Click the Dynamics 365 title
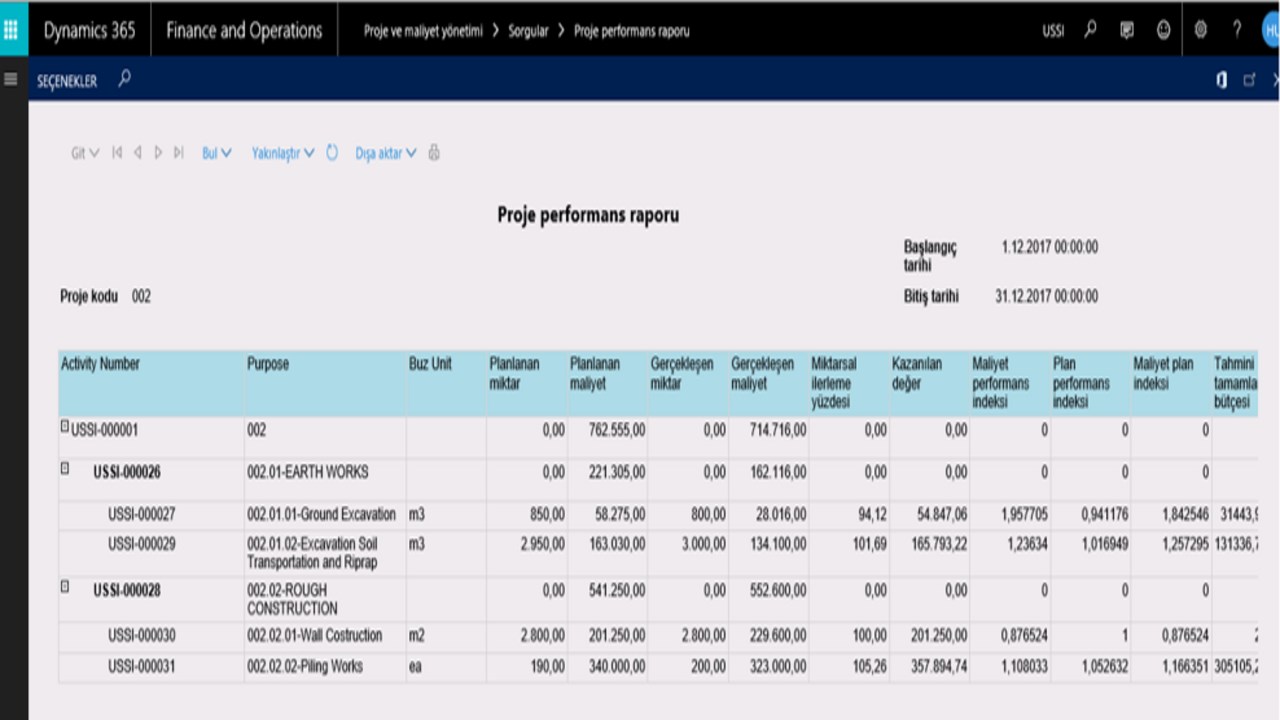Viewport: 1280px width, 720px height. tap(89, 30)
